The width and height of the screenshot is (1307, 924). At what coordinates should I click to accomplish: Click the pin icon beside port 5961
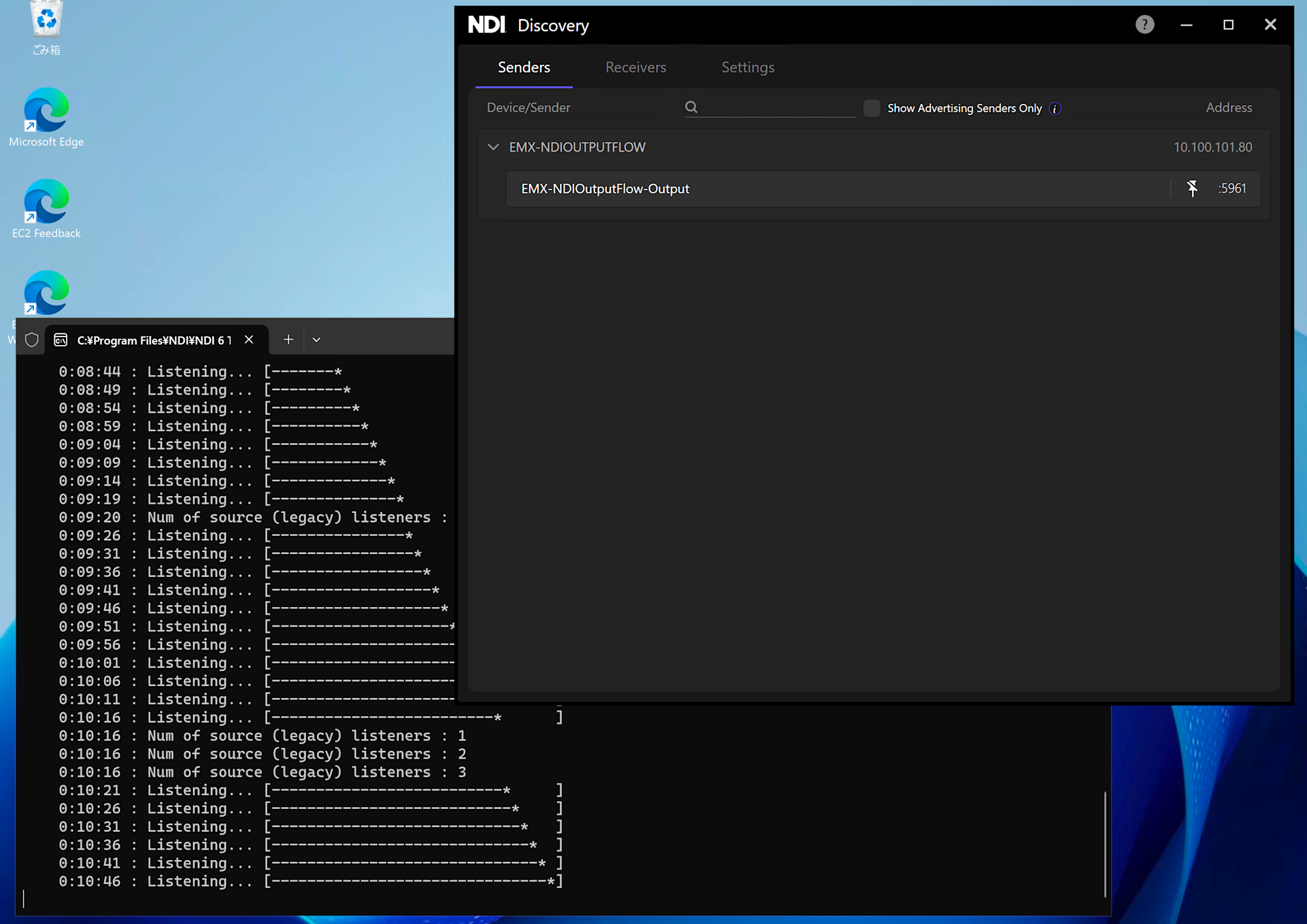pos(1192,188)
